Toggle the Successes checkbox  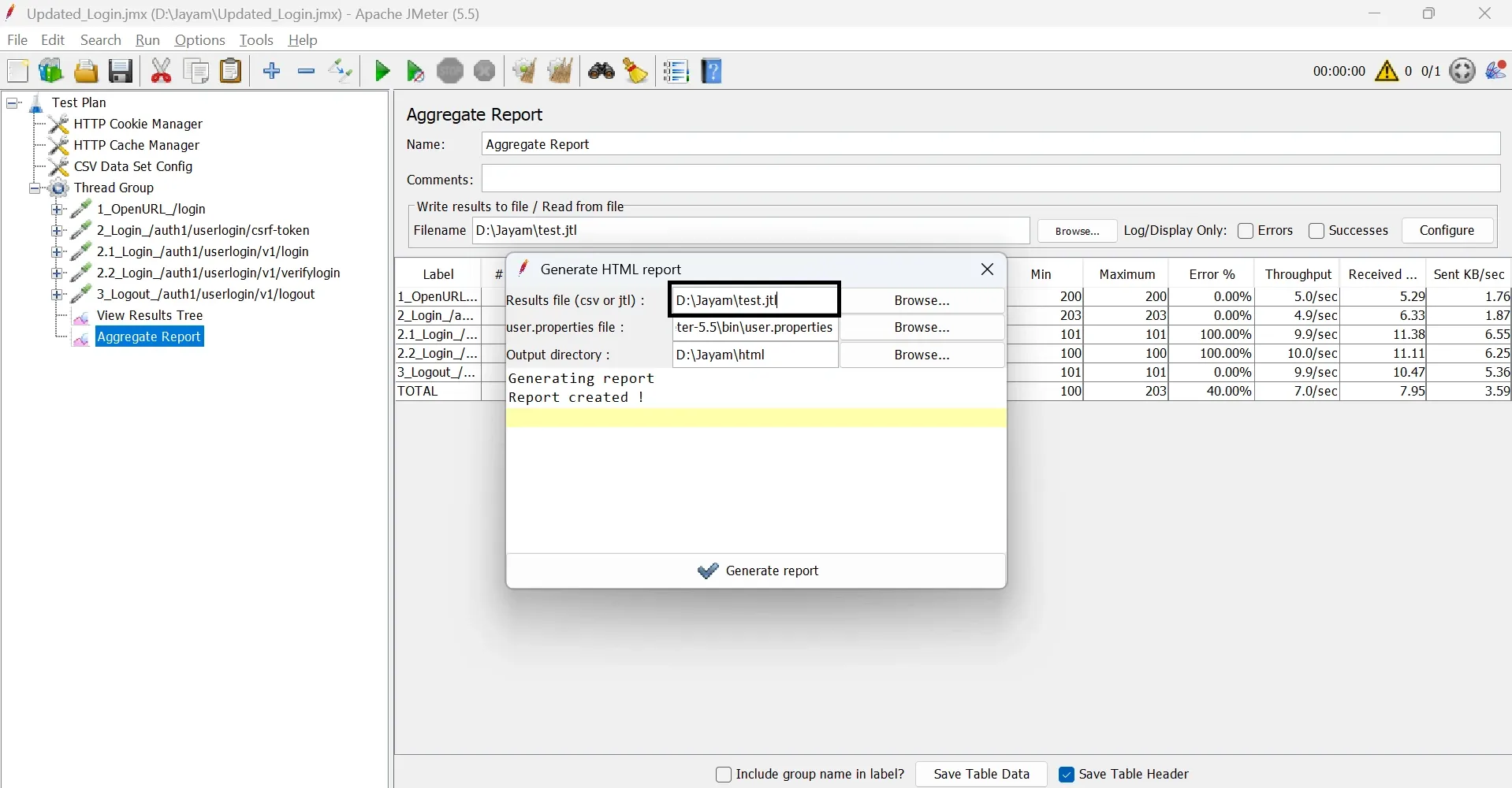(x=1316, y=231)
